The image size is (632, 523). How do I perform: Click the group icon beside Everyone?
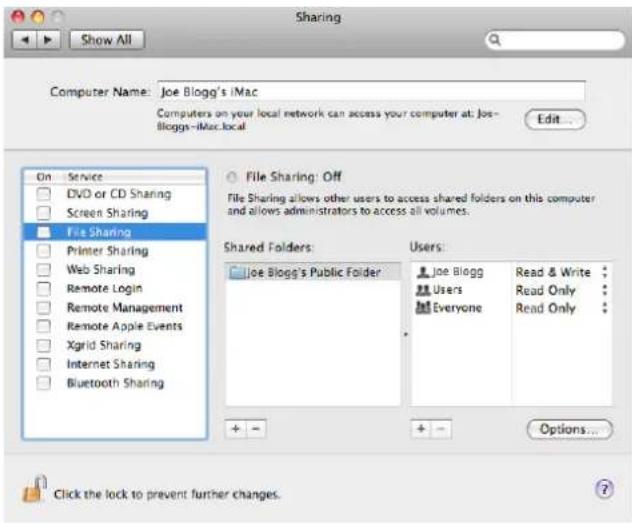(x=423, y=307)
